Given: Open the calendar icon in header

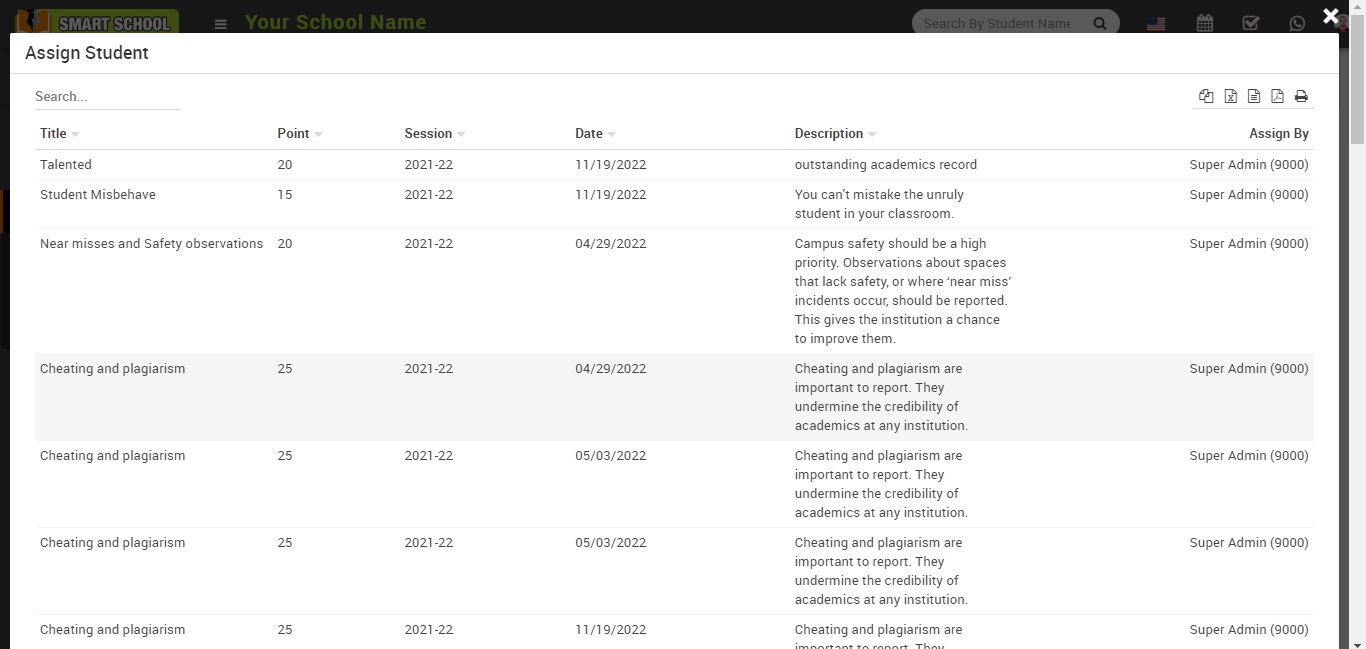Looking at the screenshot, I should [1204, 23].
